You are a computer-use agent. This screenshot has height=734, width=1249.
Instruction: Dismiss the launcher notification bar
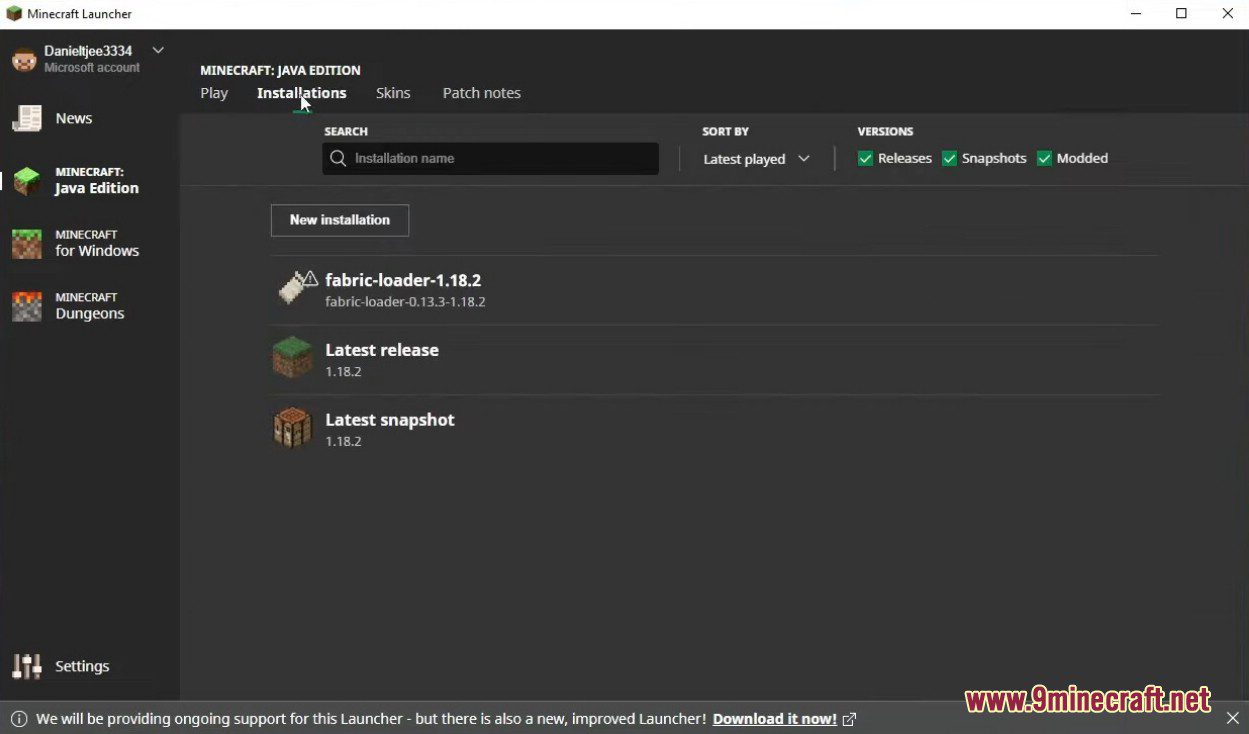click(x=1232, y=718)
